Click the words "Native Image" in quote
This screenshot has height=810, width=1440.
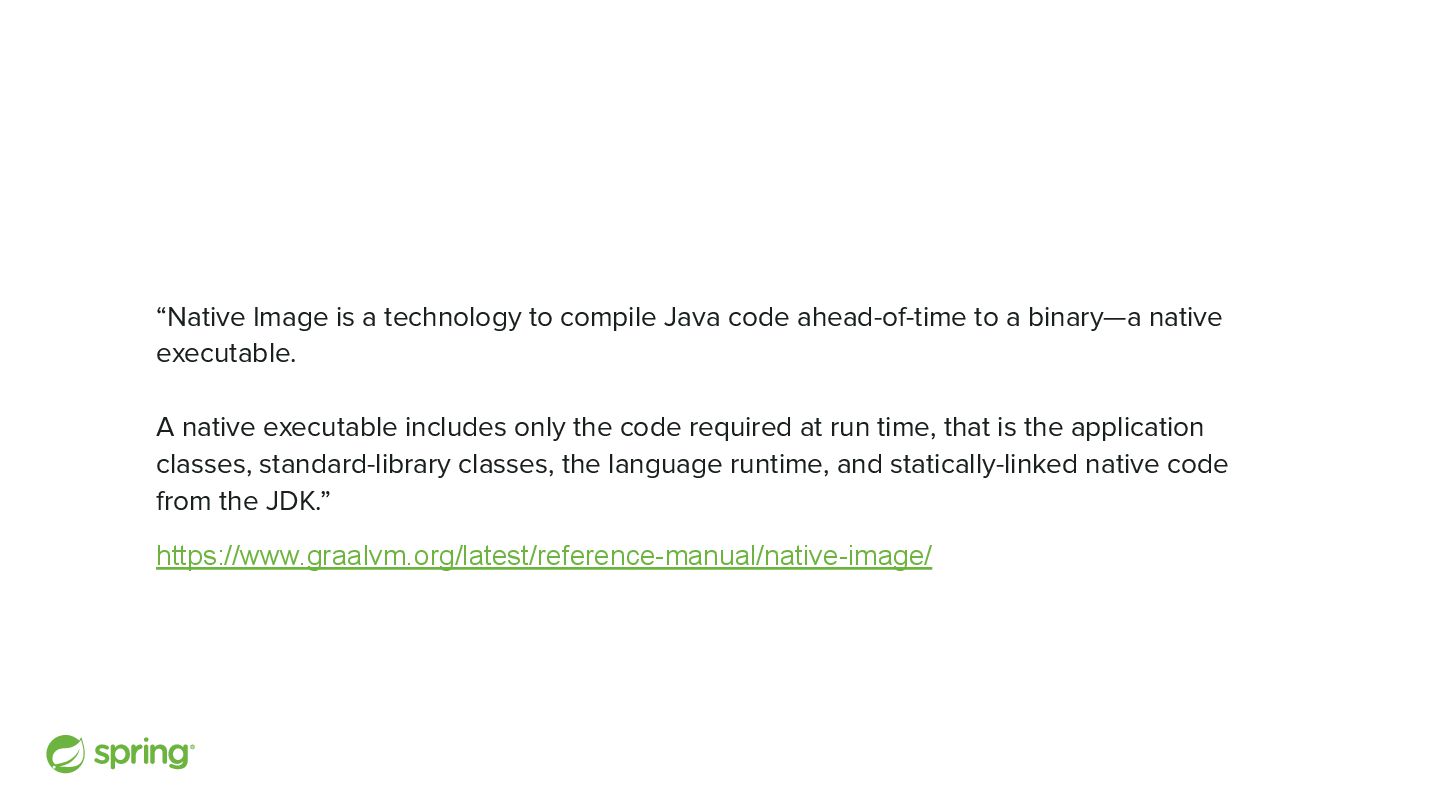coord(248,317)
